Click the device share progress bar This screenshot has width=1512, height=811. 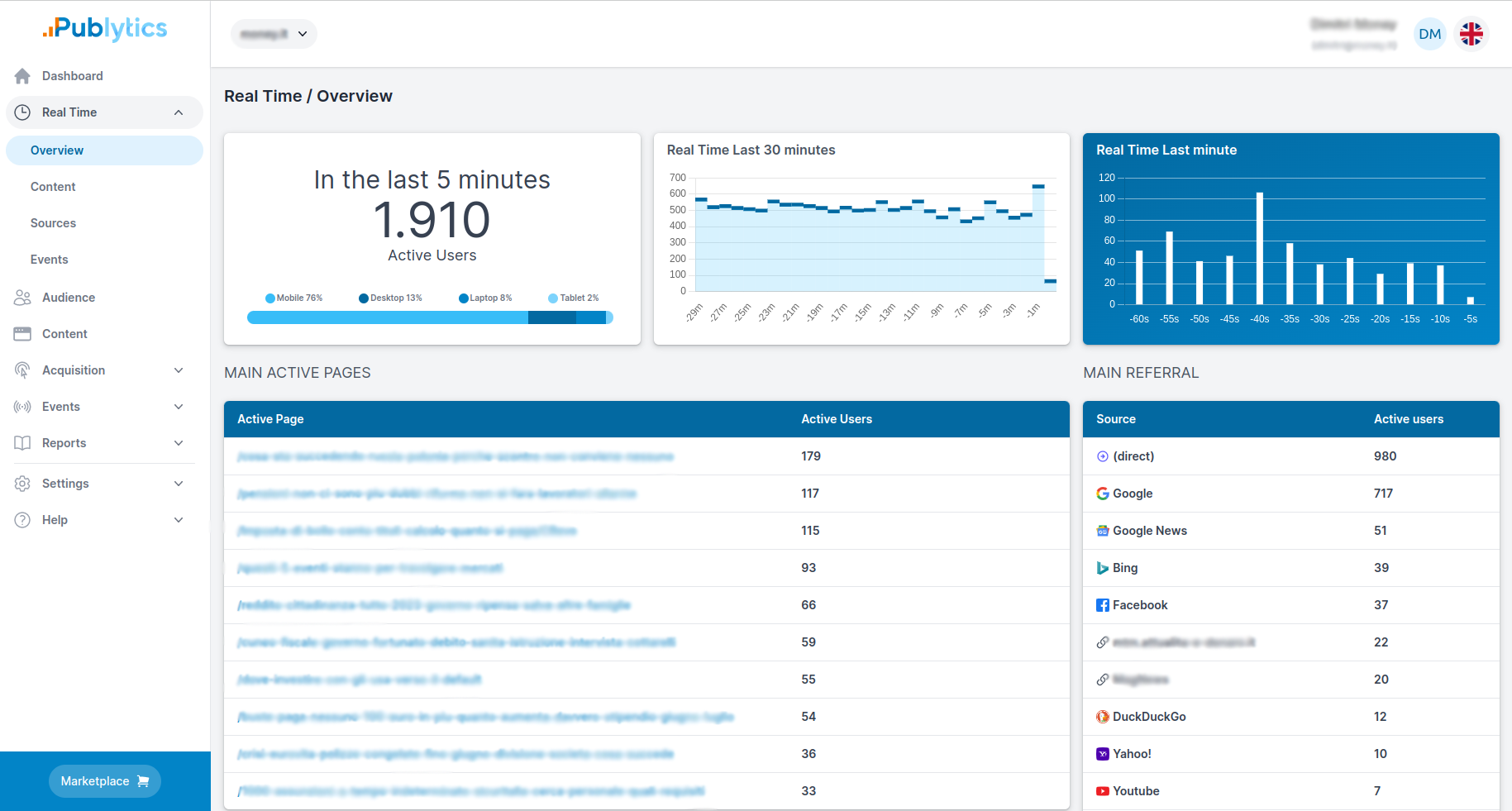[x=430, y=317]
